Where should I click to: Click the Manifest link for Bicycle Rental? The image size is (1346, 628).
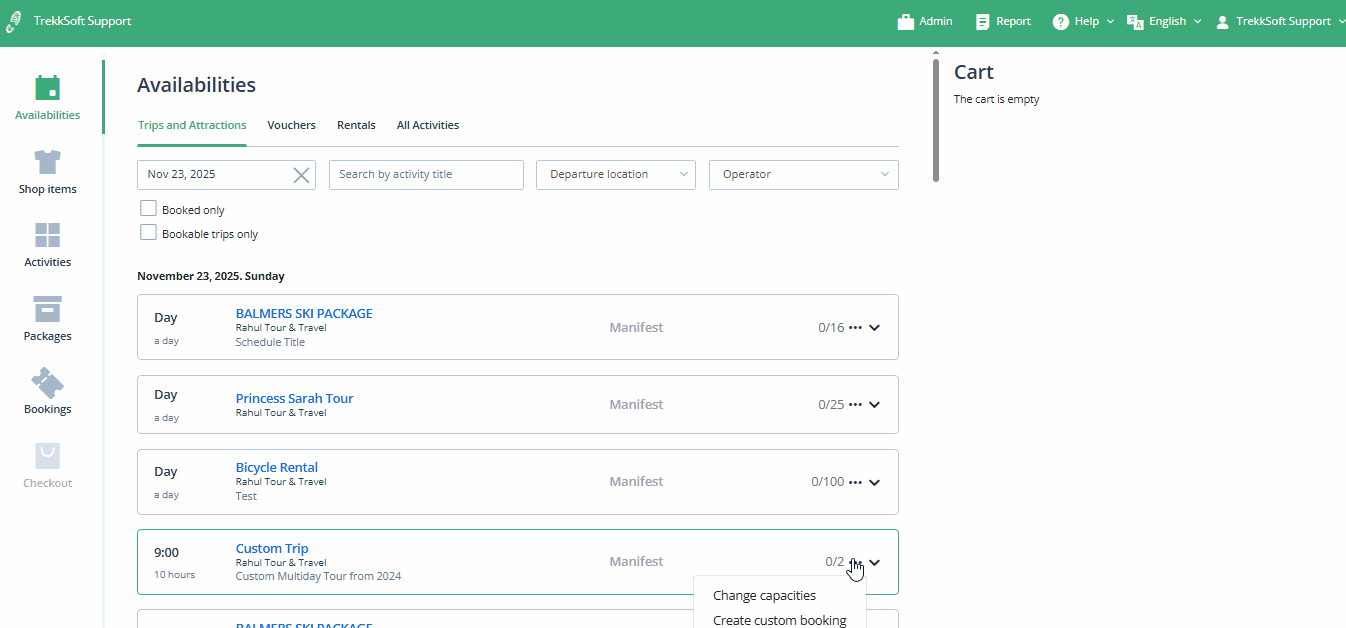(636, 481)
